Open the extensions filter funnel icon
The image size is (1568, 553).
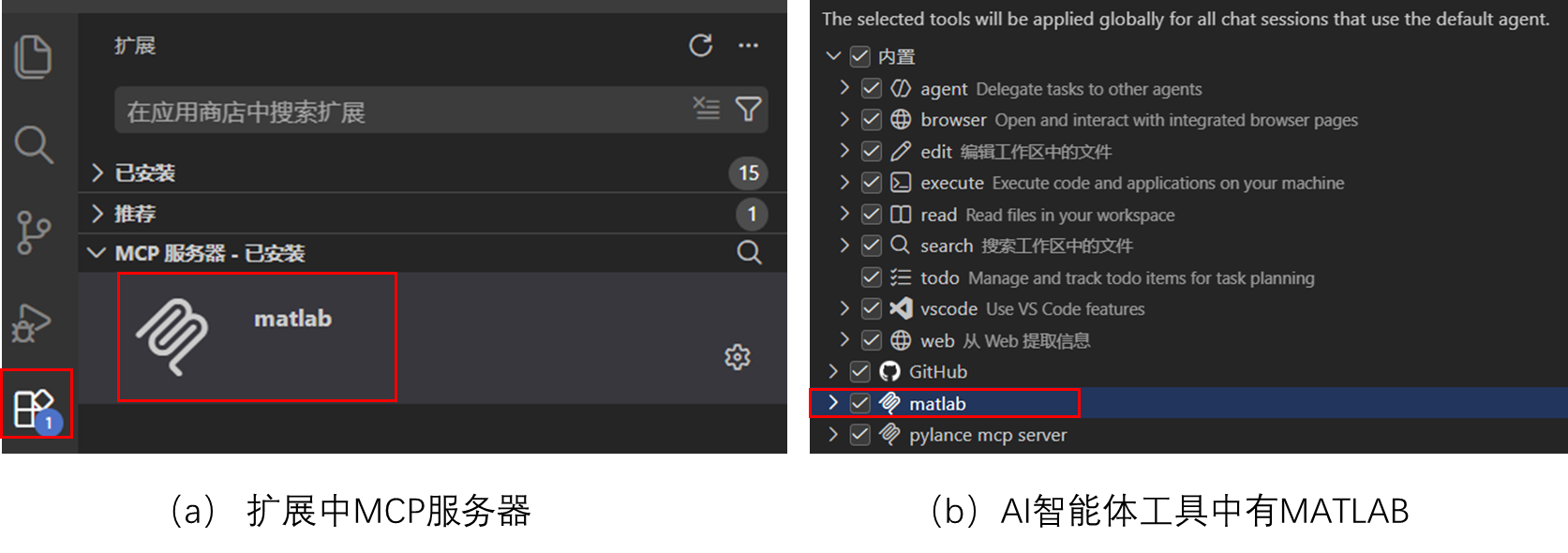coord(748,110)
